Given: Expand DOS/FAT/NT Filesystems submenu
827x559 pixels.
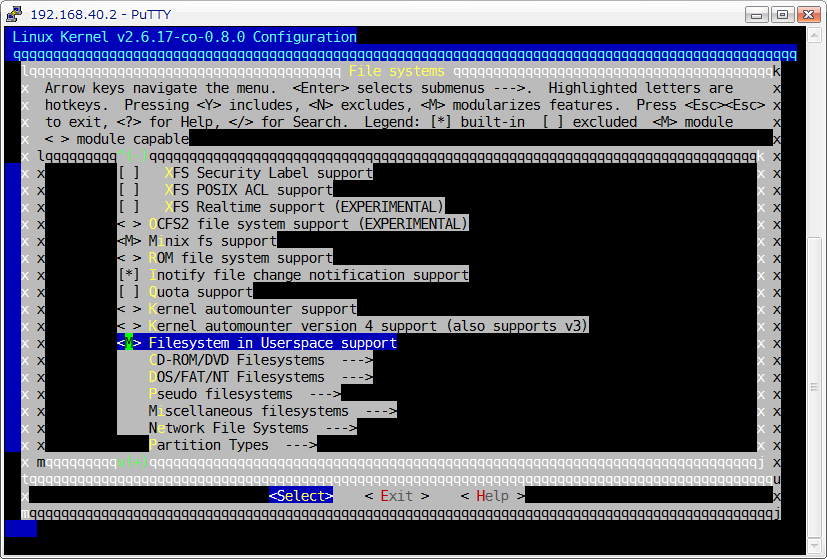Looking at the screenshot, I should click(260, 377).
